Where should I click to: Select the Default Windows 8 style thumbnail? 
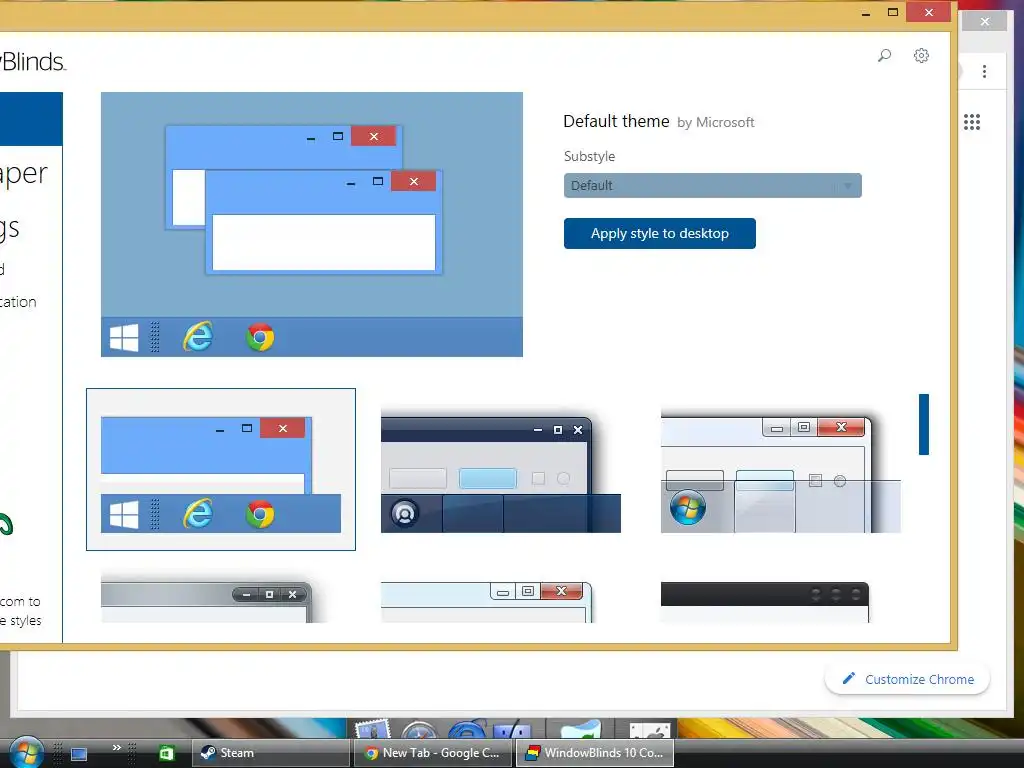point(221,470)
